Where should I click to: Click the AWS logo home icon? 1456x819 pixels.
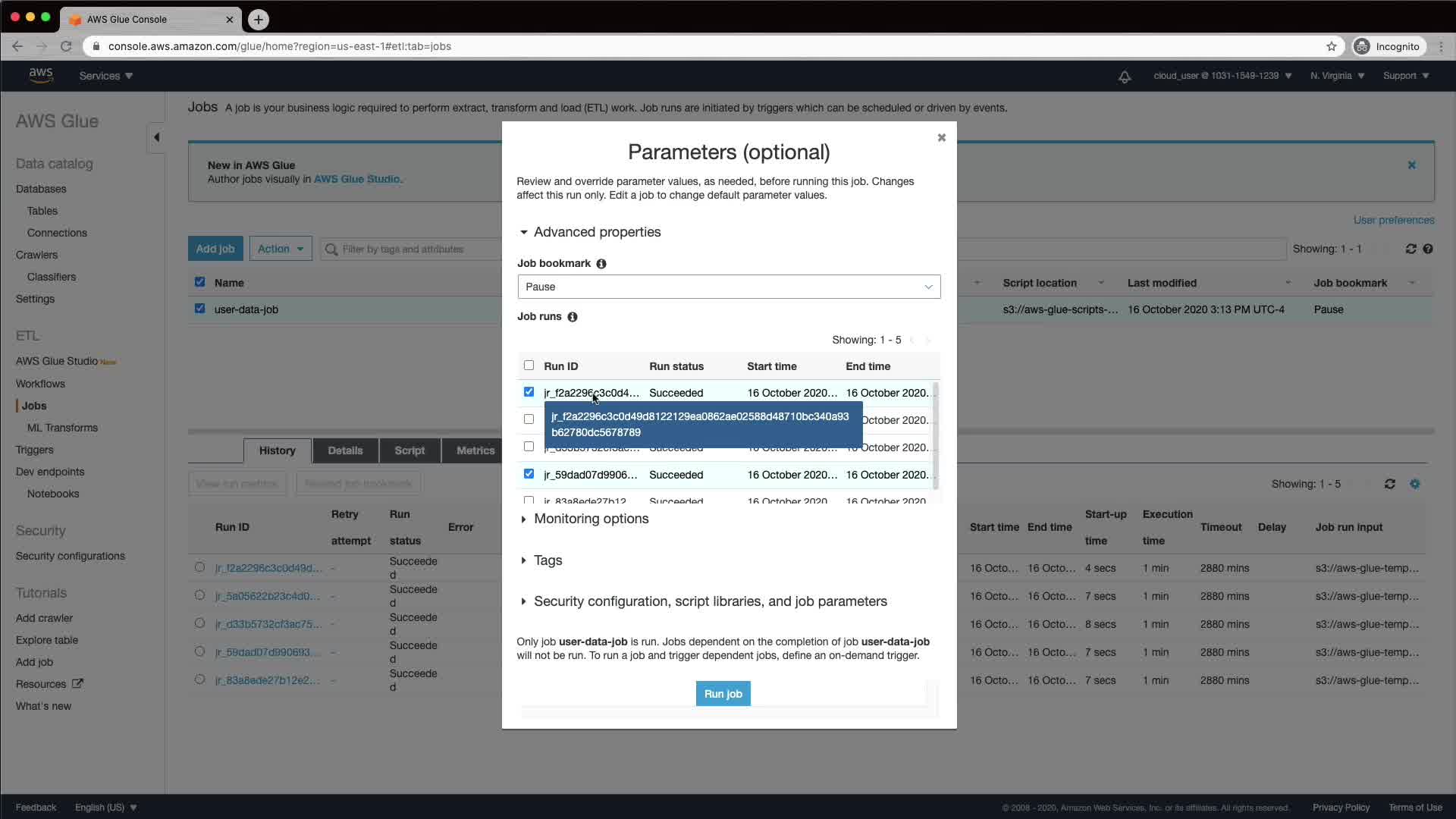[x=41, y=75]
